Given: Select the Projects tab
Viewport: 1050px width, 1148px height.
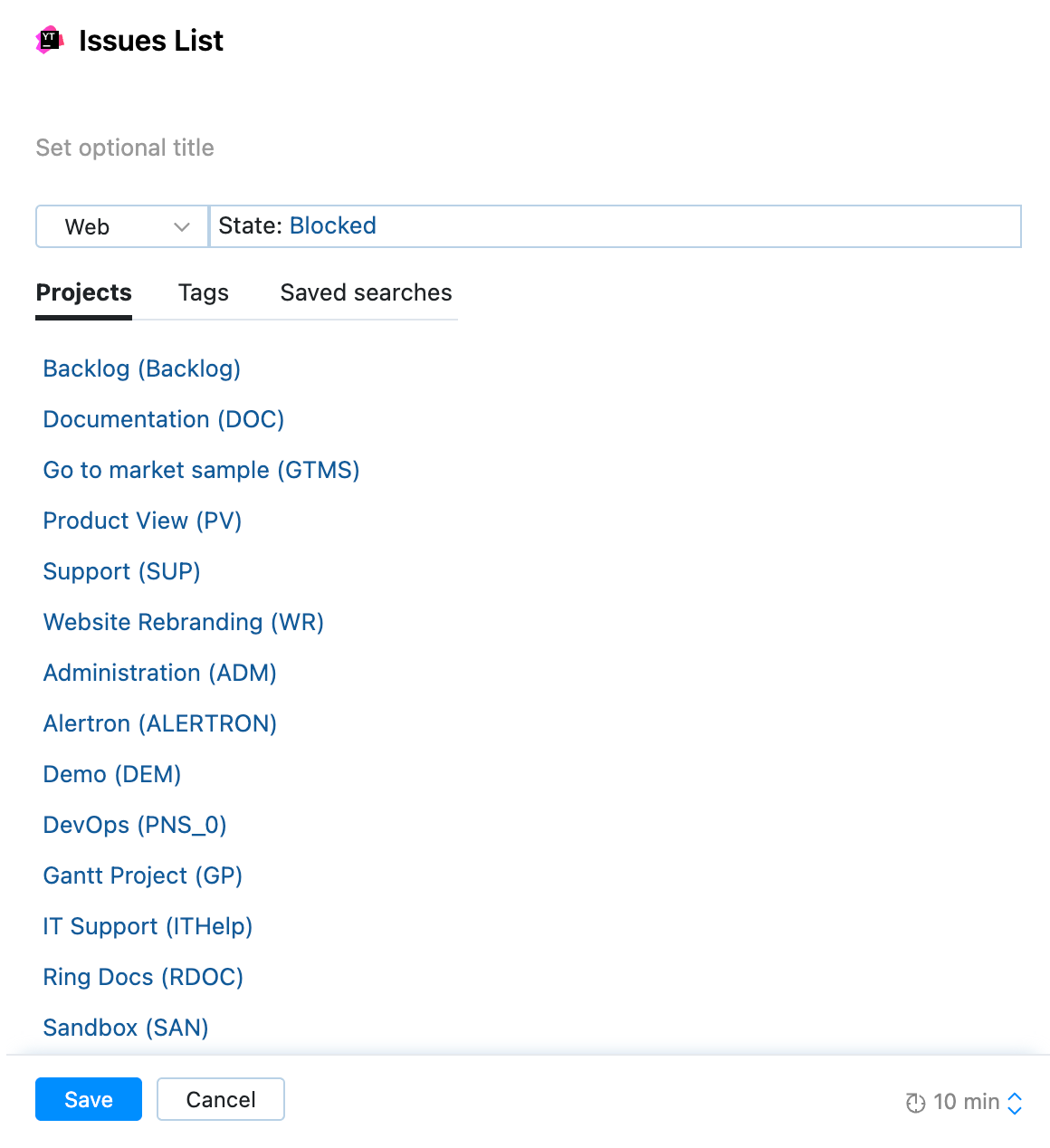Looking at the screenshot, I should [x=83, y=292].
